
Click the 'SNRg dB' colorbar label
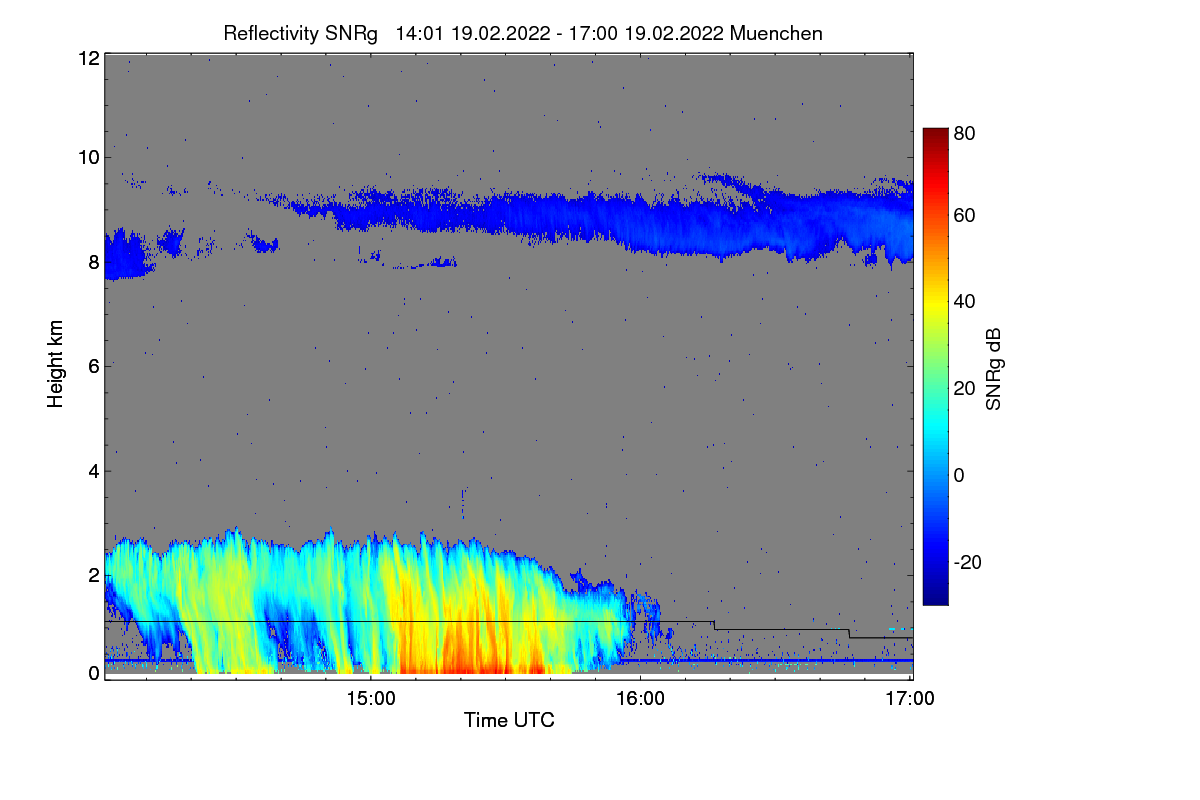pyautogui.click(x=993, y=369)
